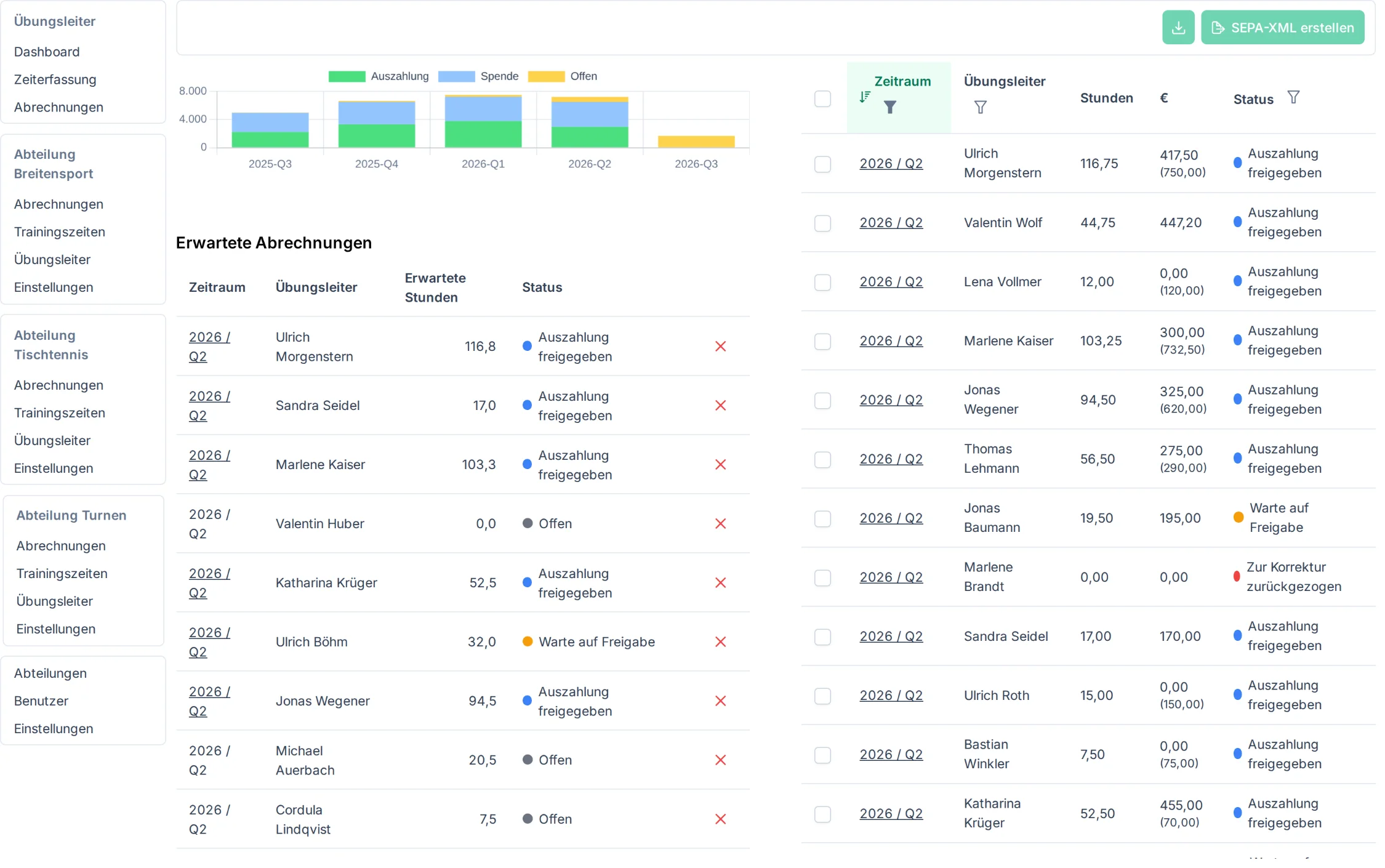Click the red X for Michael Auerbach
The width and height of the screenshot is (1385, 868).
coord(720,760)
